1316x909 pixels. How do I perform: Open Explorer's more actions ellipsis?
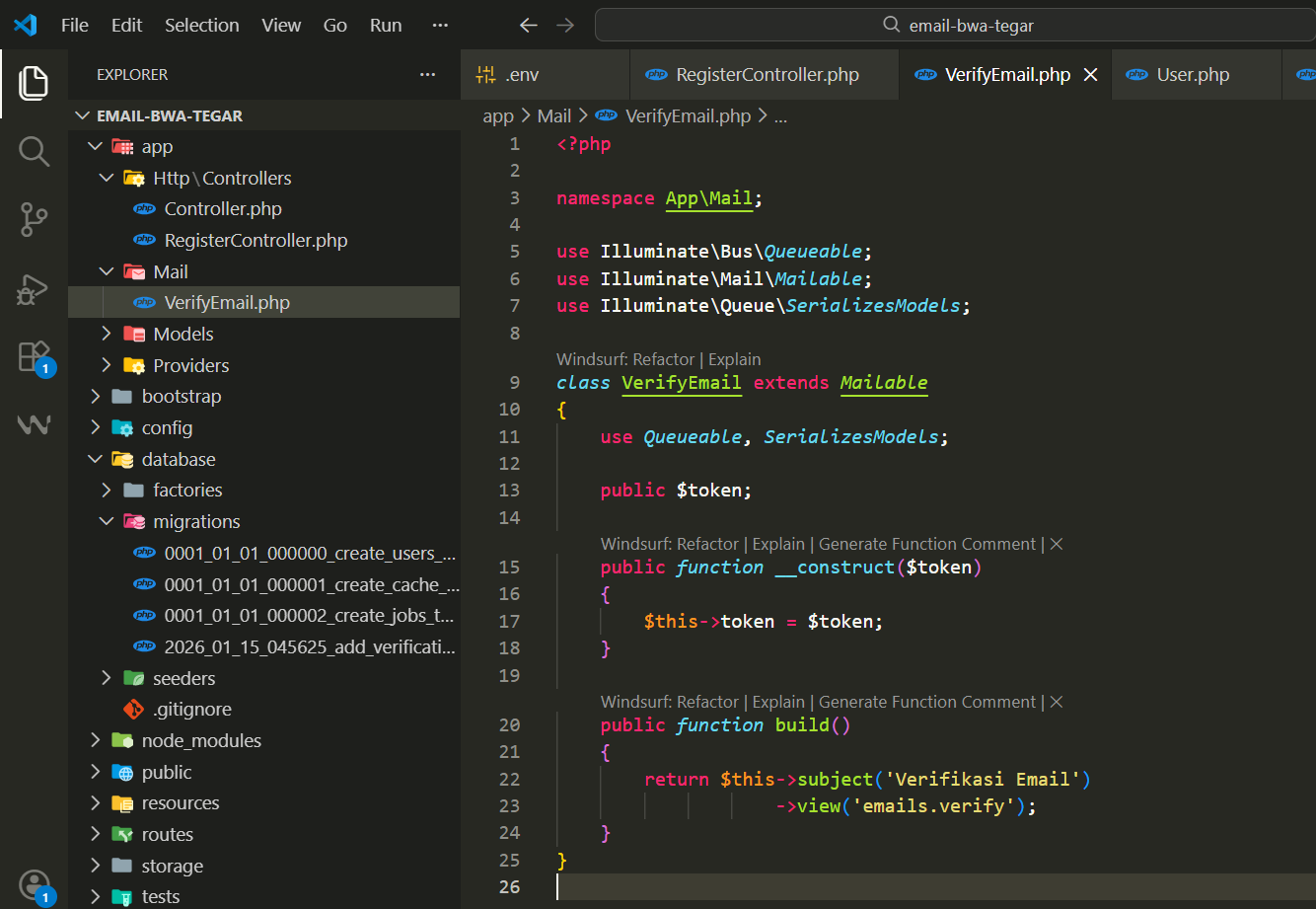click(427, 74)
